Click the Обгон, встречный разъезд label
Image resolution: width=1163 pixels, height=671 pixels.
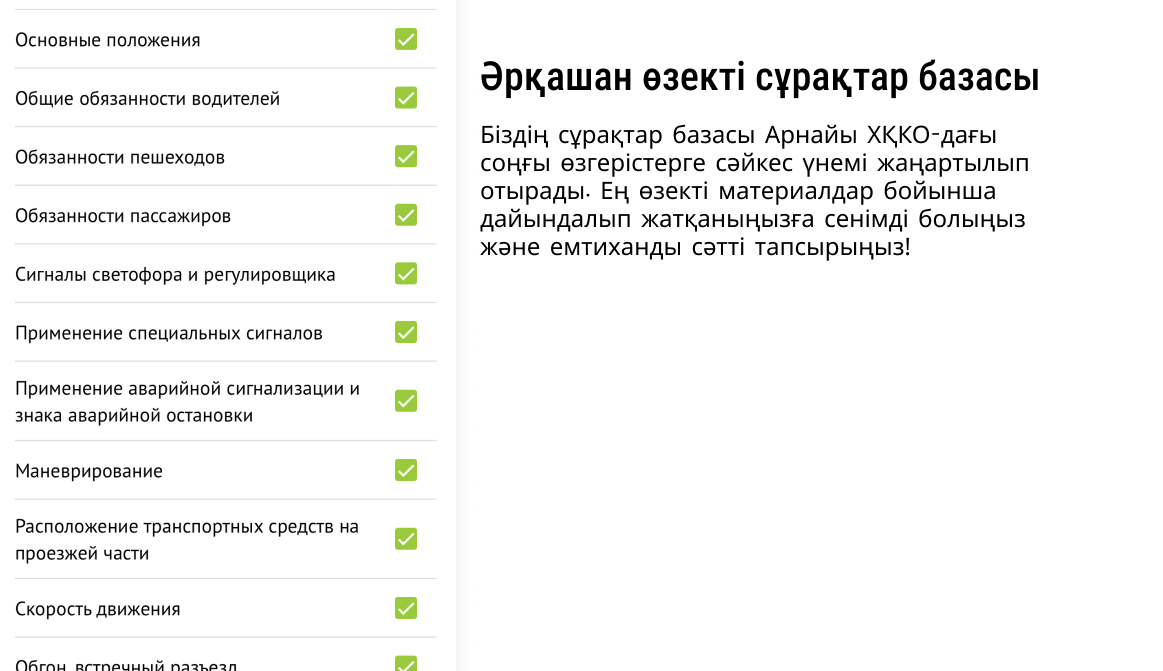[x=126, y=664]
